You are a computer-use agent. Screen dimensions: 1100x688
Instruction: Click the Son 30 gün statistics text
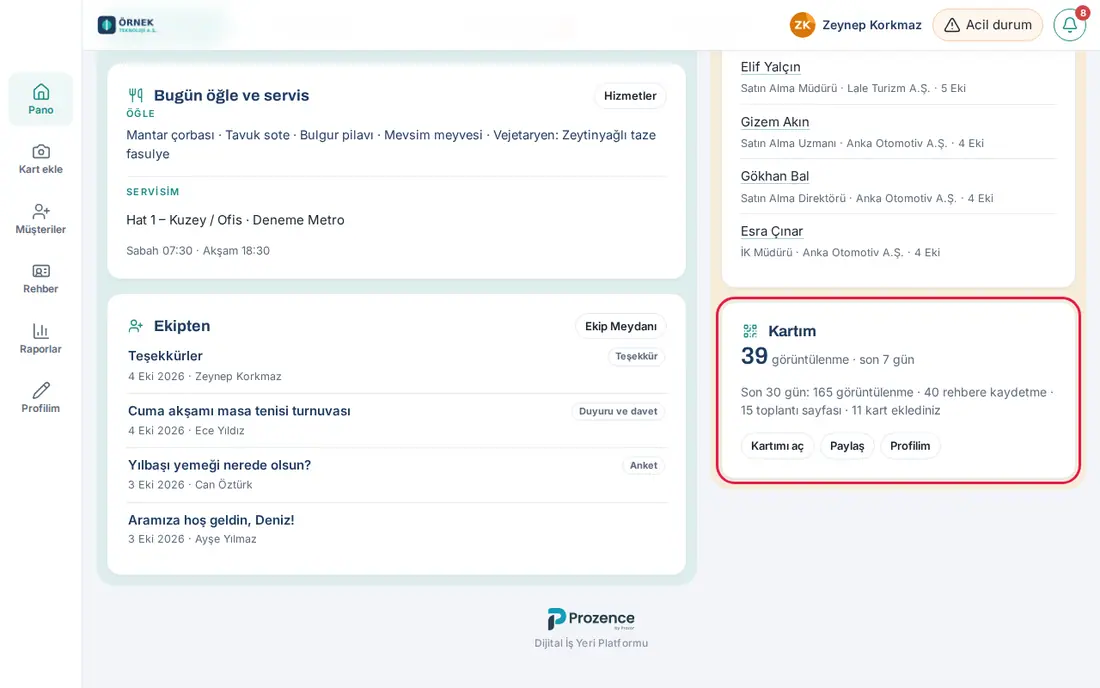point(897,401)
